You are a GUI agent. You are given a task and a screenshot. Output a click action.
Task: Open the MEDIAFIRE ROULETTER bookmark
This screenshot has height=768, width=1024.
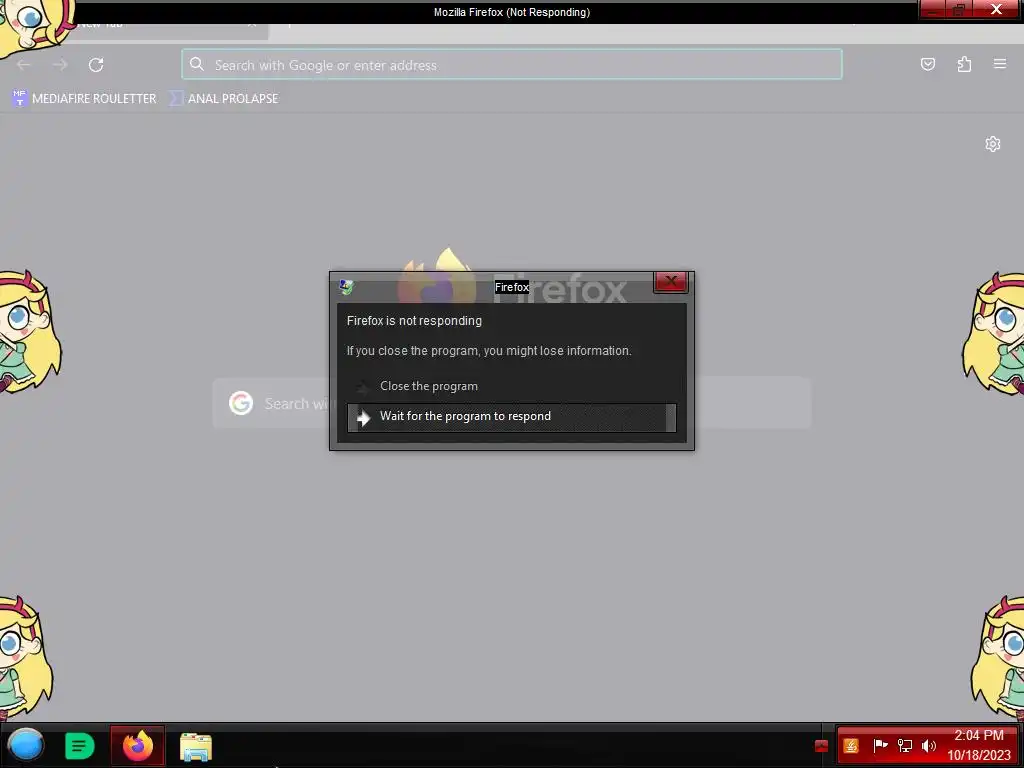(84, 99)
